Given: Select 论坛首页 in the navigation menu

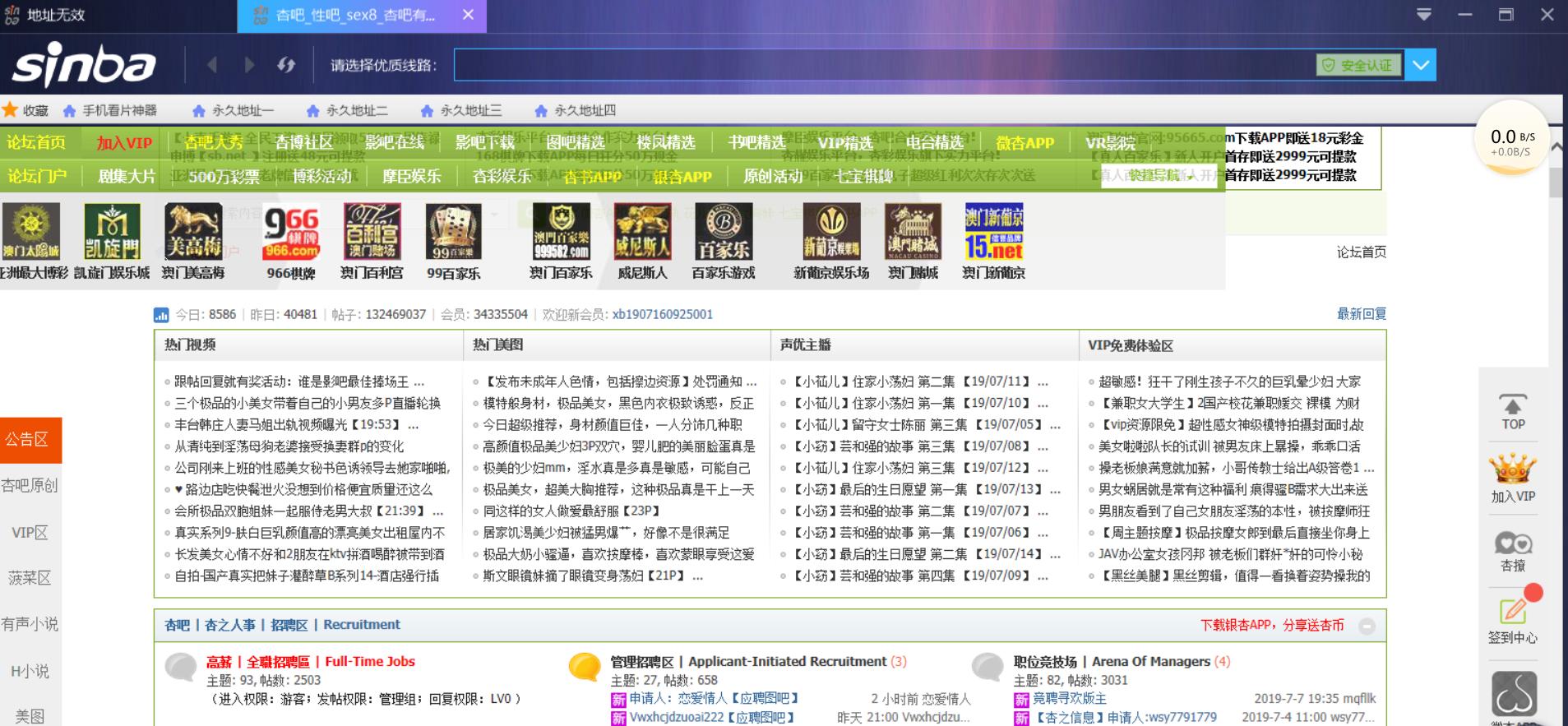Looking at the screenshot, I should [36, 143].
